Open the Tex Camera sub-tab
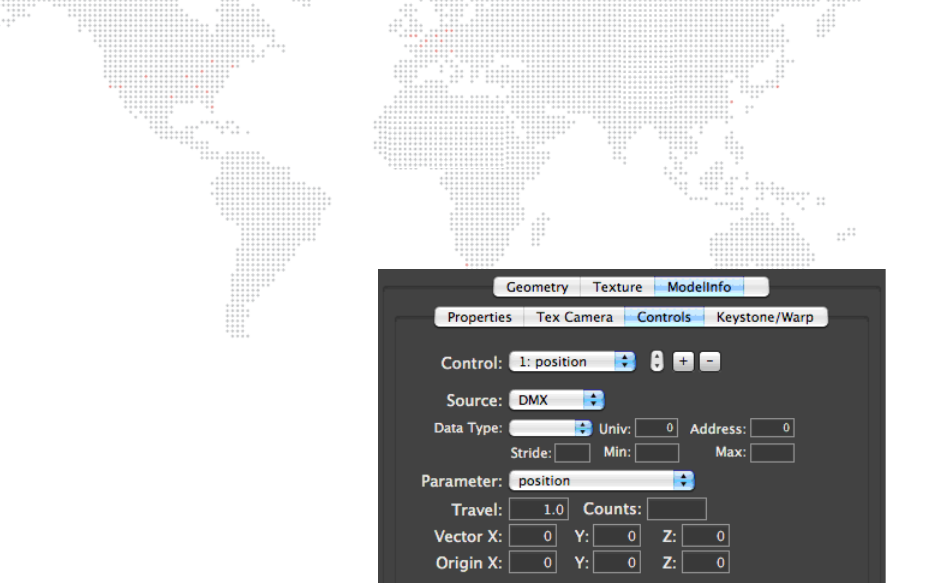Image resolution: width=935 pixels, height=583 pixels. click(x=574, y=317)
